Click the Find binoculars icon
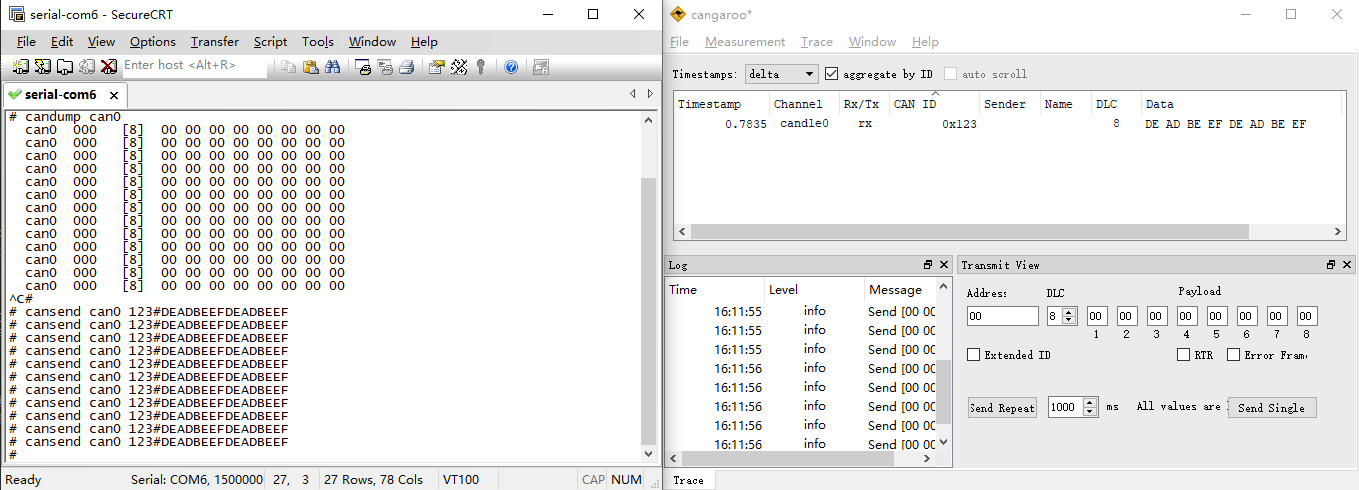 point(333,67)
